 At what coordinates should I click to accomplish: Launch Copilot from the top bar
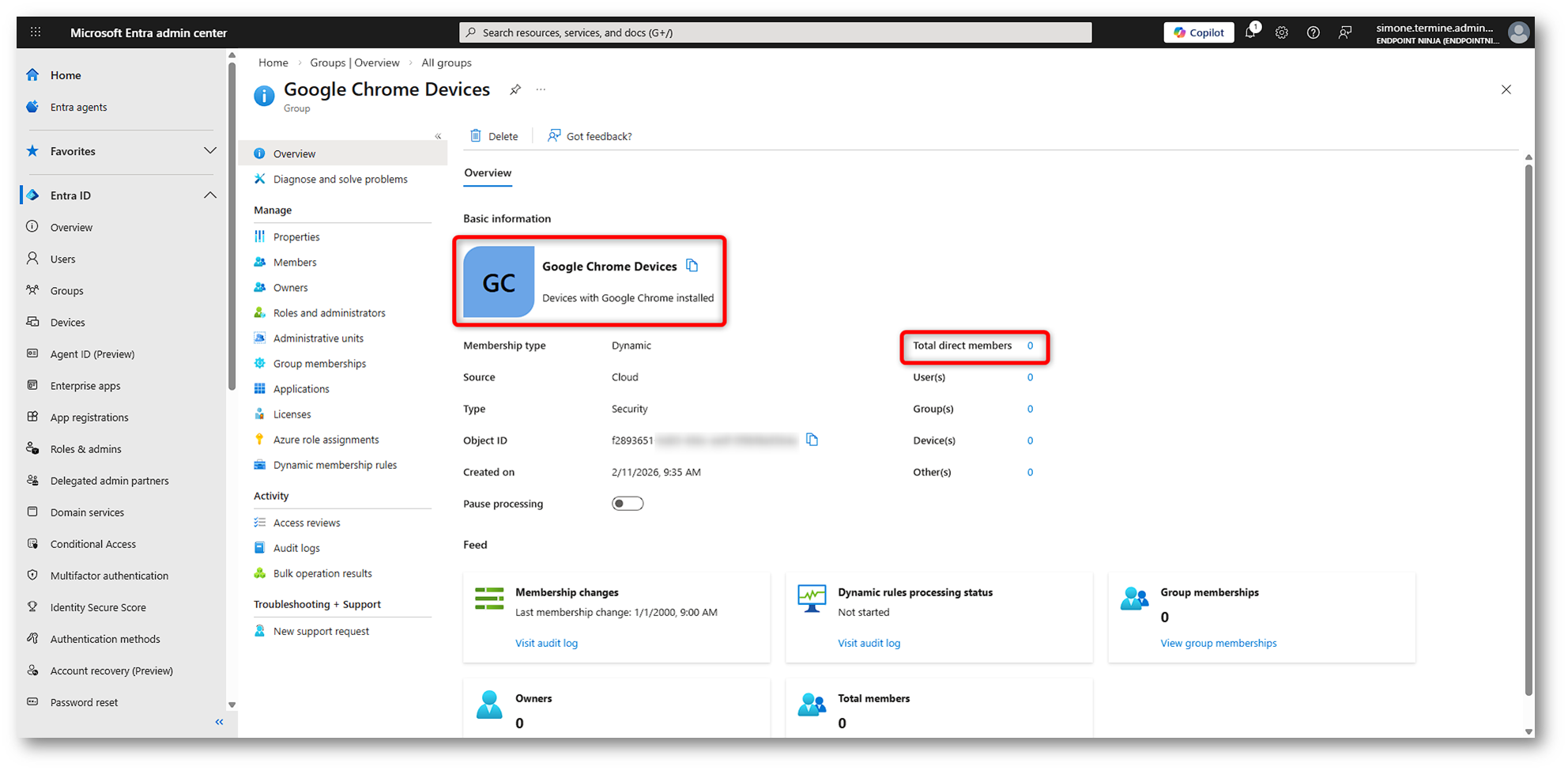point(1199,32)
